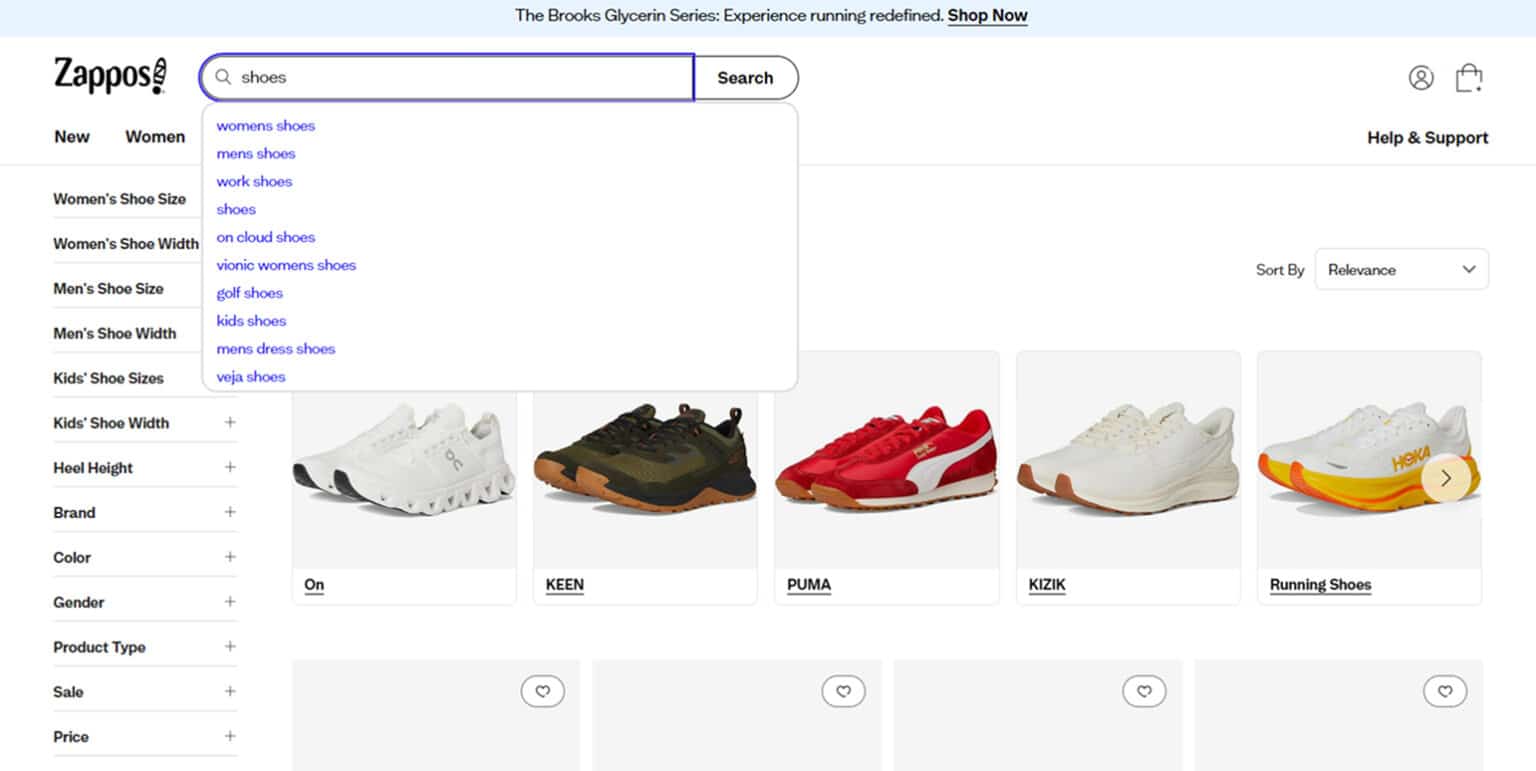Click the red PUMA sneaker image
The height and width of the screenshot is (771, 1536).
pos(887,458)
